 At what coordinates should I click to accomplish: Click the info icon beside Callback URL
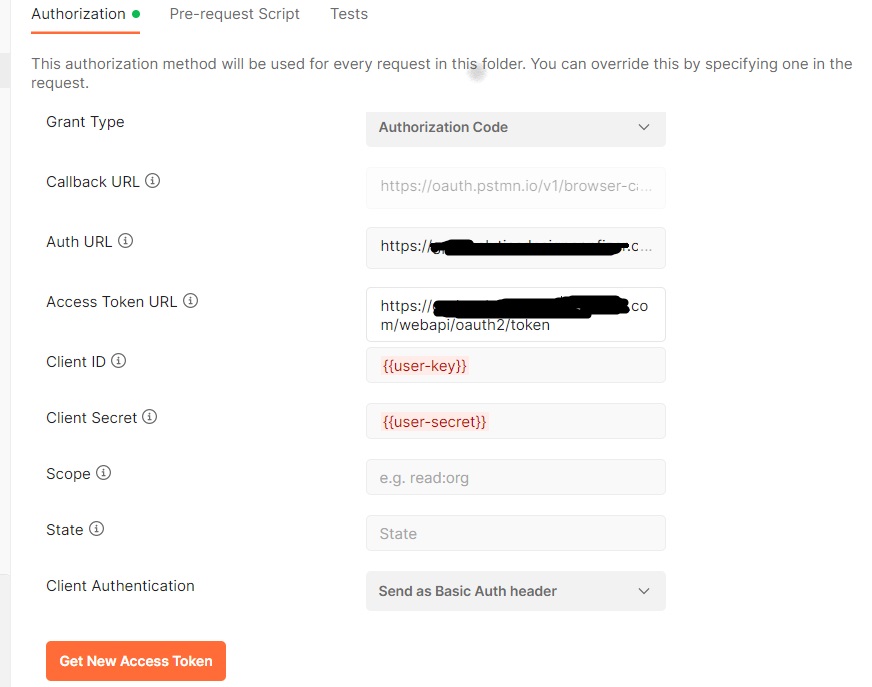click(155, 182)
